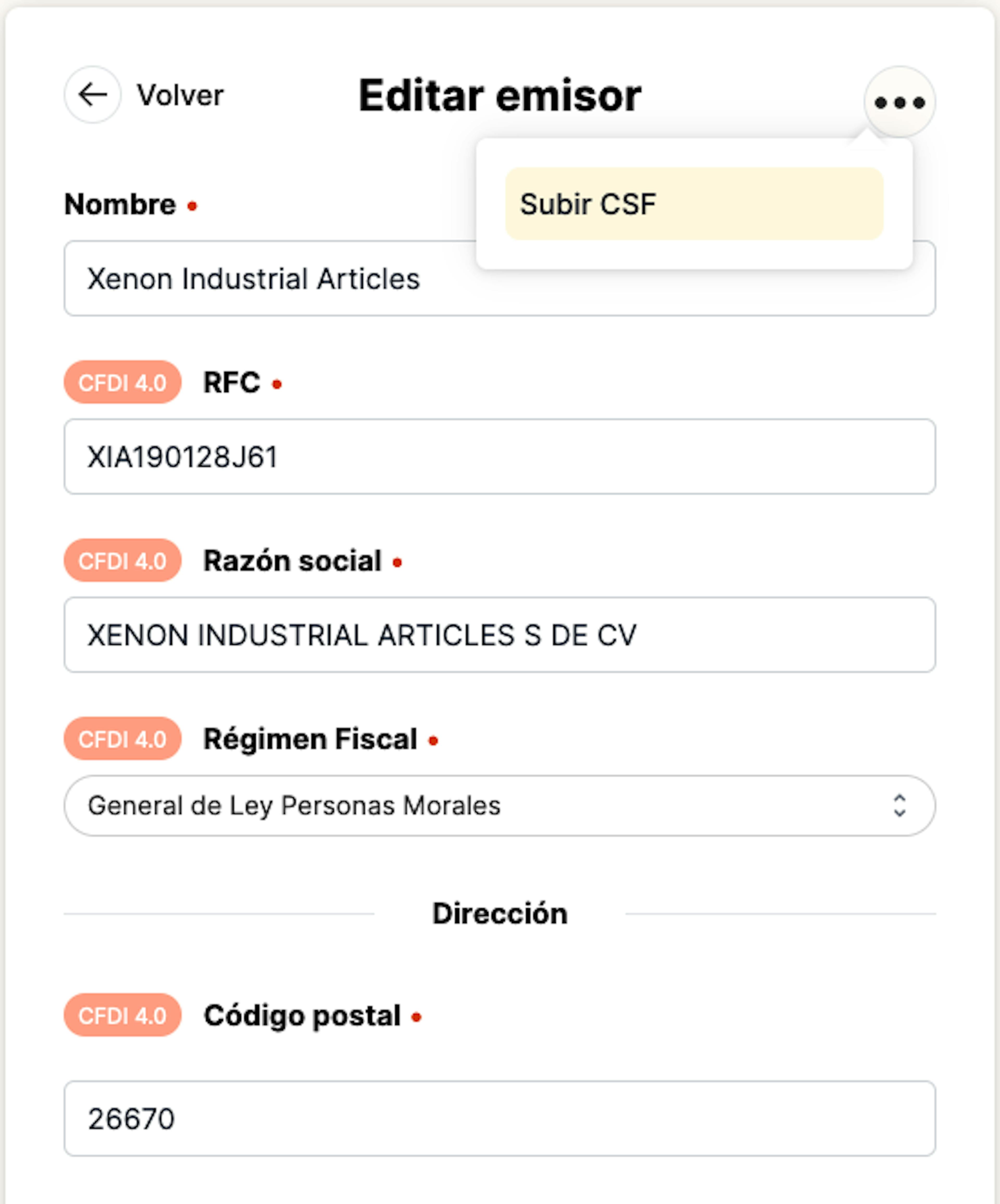This screenshot has width=1000, height=1204.
Task: Click the CFDI 4.0 badge beside RFC
Action: point(123,382)
